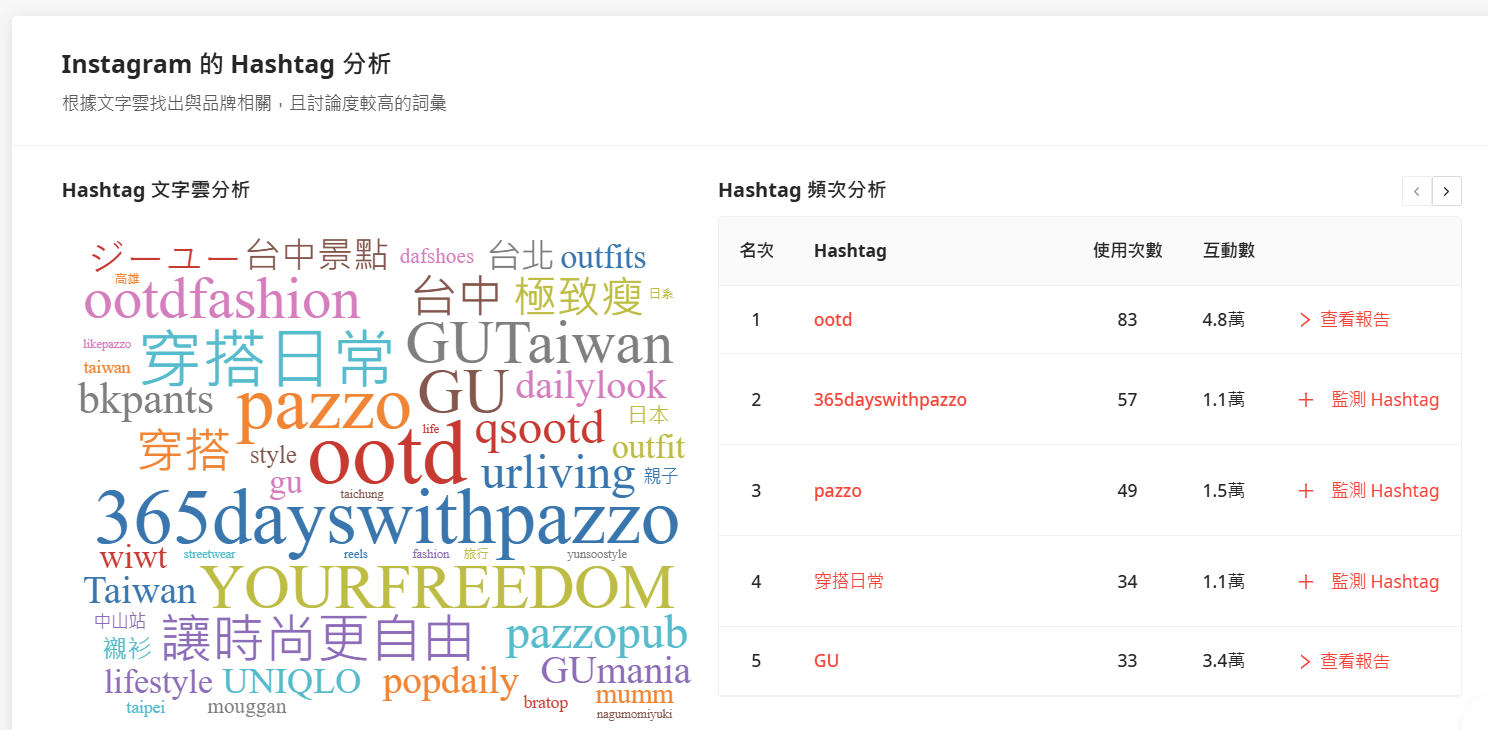Click mouggan in the word cloud
Image resolution: width=1488 pixels, height=730 pixels.
pyautogui.click(x=247, y=707)
